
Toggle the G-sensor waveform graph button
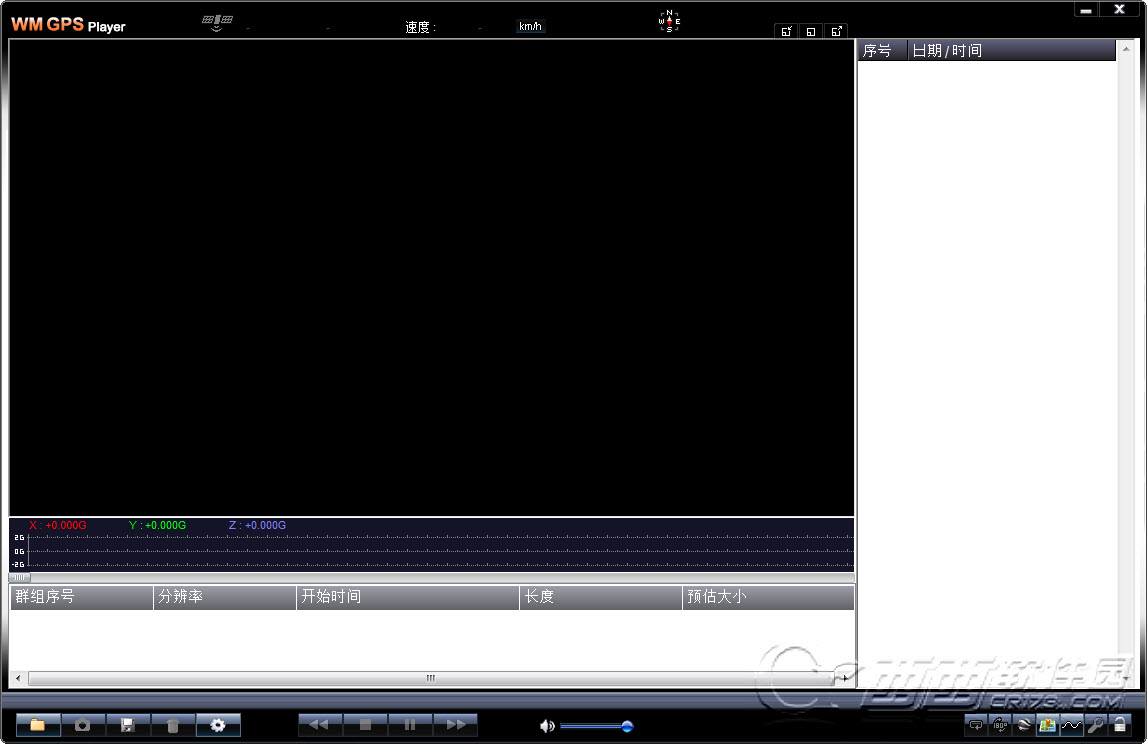[x=1072, y=725]
